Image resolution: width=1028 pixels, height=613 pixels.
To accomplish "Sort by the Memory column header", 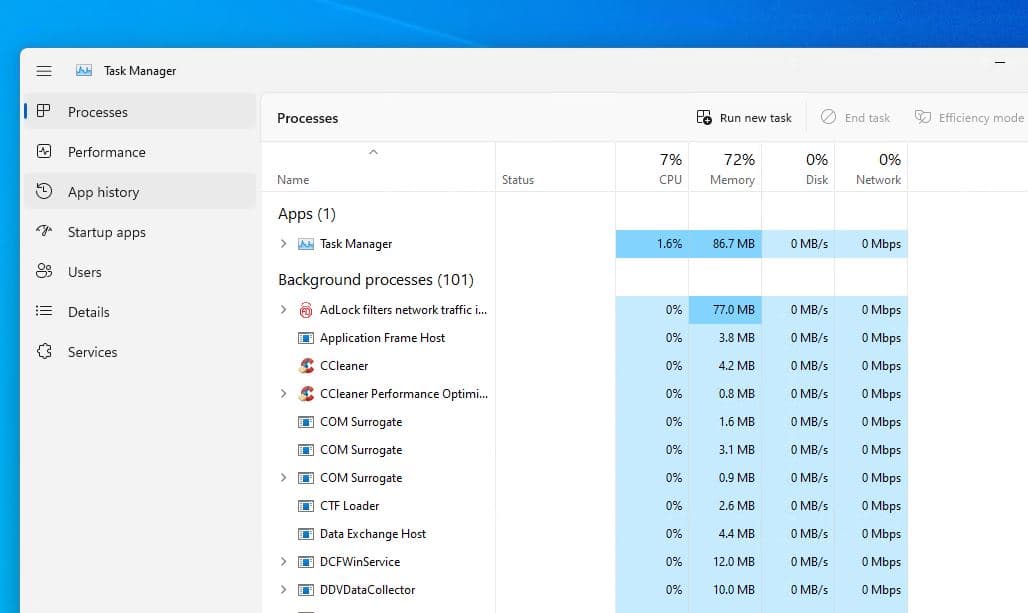I will [725, 167].
